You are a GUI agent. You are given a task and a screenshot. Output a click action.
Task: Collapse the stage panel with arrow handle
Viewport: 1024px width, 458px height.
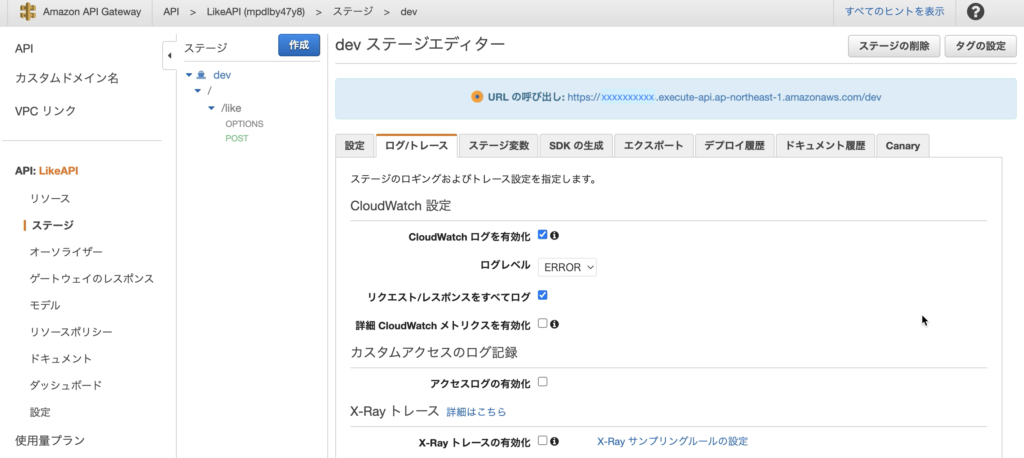(169, 56)
